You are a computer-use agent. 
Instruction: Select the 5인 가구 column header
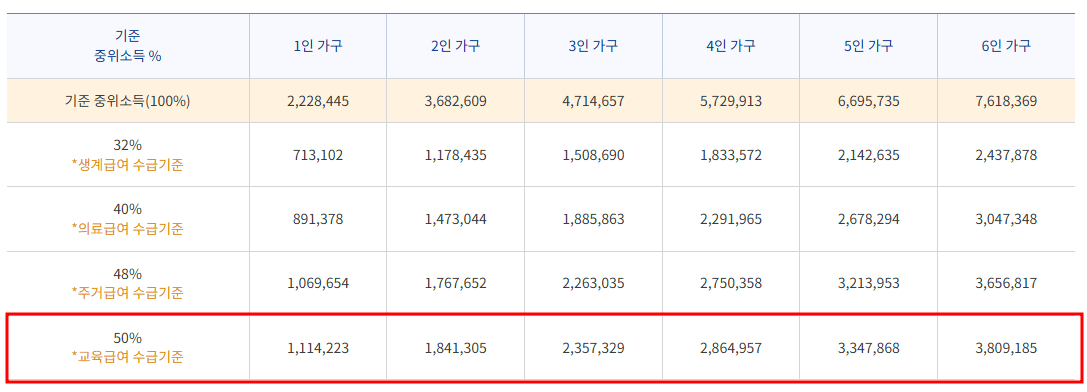pyautogui.click(x=869, y=46)
